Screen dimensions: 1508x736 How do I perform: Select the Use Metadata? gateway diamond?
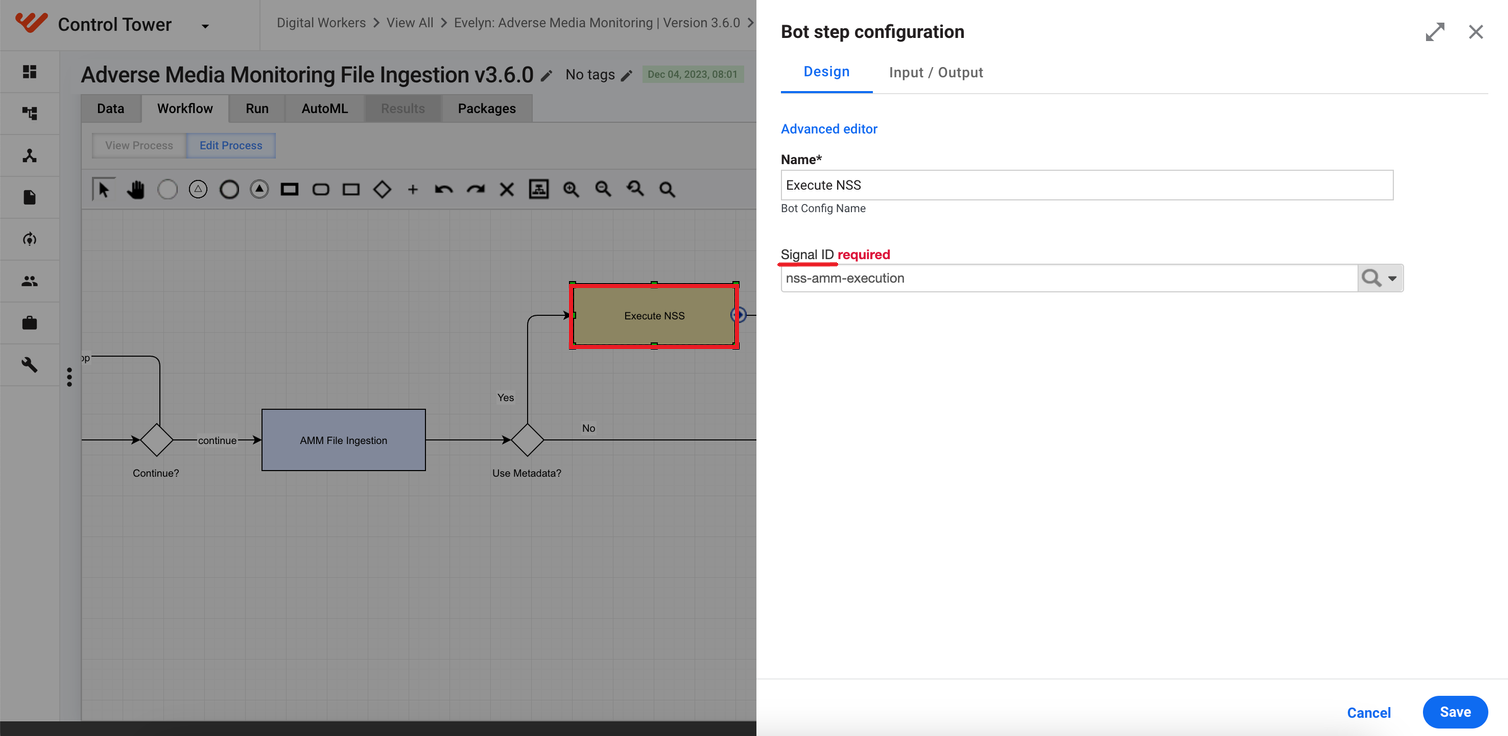coord(527,440)
